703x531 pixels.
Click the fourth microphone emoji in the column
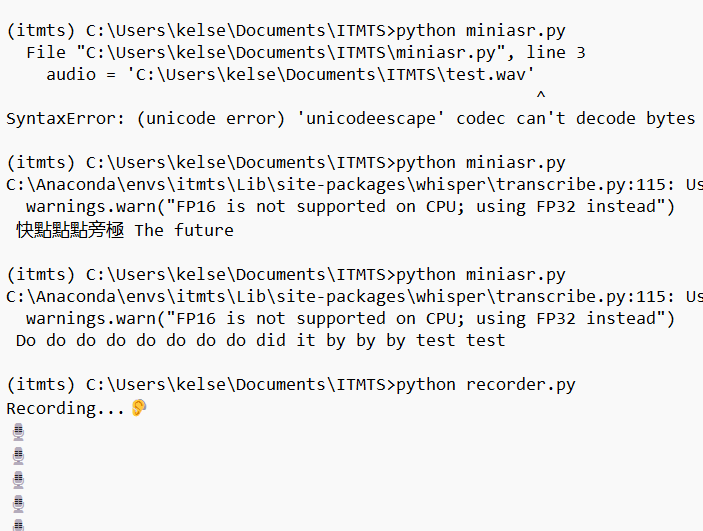click(x=17, y=503)
